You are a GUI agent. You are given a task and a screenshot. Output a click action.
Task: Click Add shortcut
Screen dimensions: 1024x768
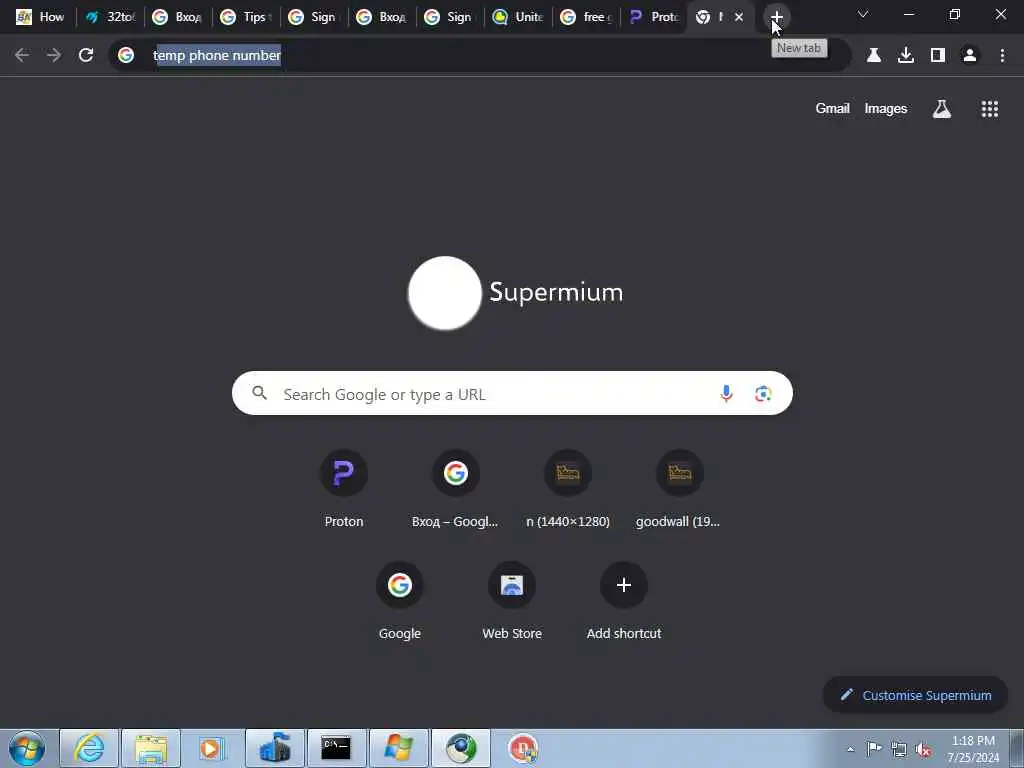624,601
